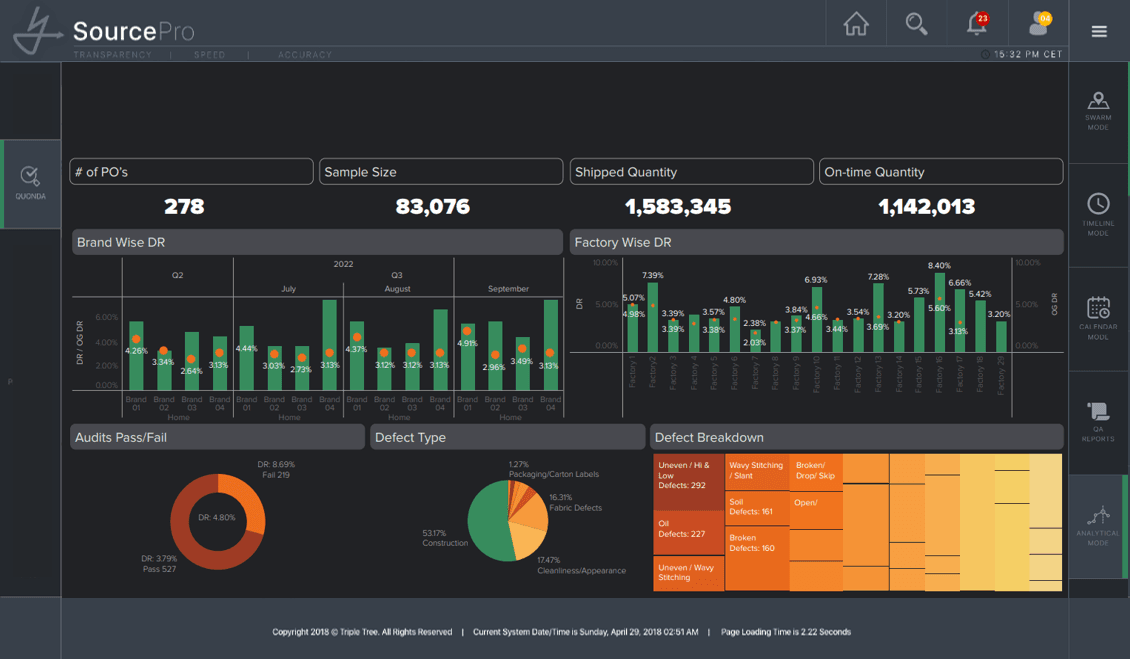Click the 16.31% Fabric Defects label
The width and height of the screenshot is (1130, 659).
coord(575,503)
